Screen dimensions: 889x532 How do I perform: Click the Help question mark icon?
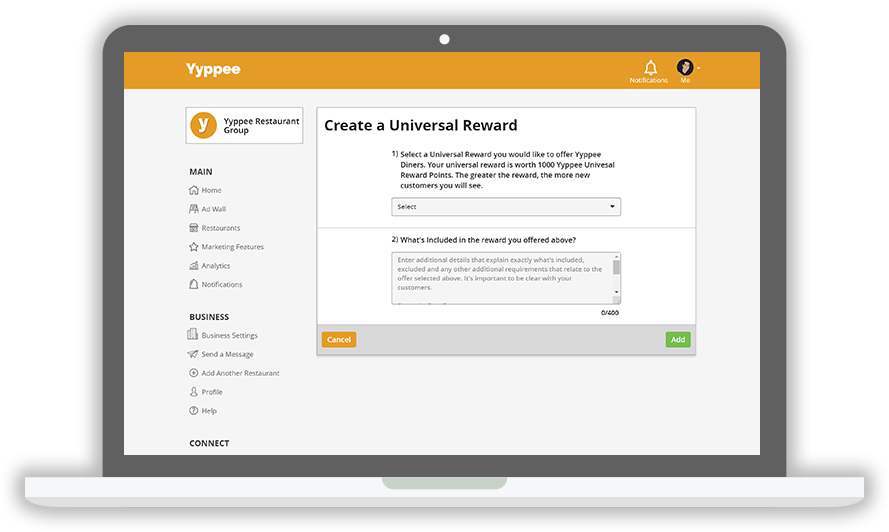coord(193,411)
